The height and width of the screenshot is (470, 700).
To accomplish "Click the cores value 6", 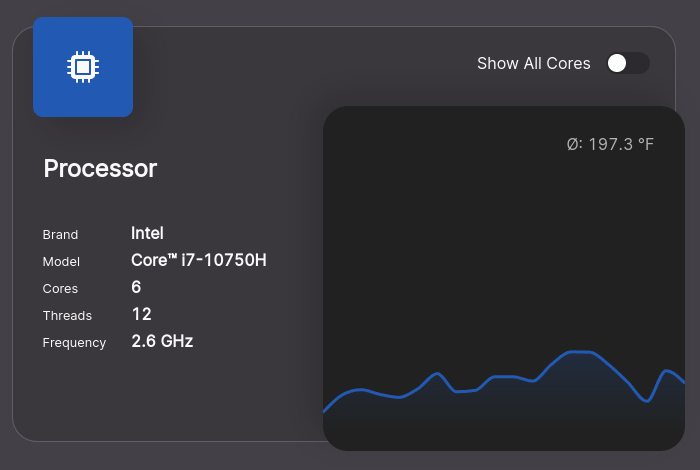I will (x=136, y=287).
